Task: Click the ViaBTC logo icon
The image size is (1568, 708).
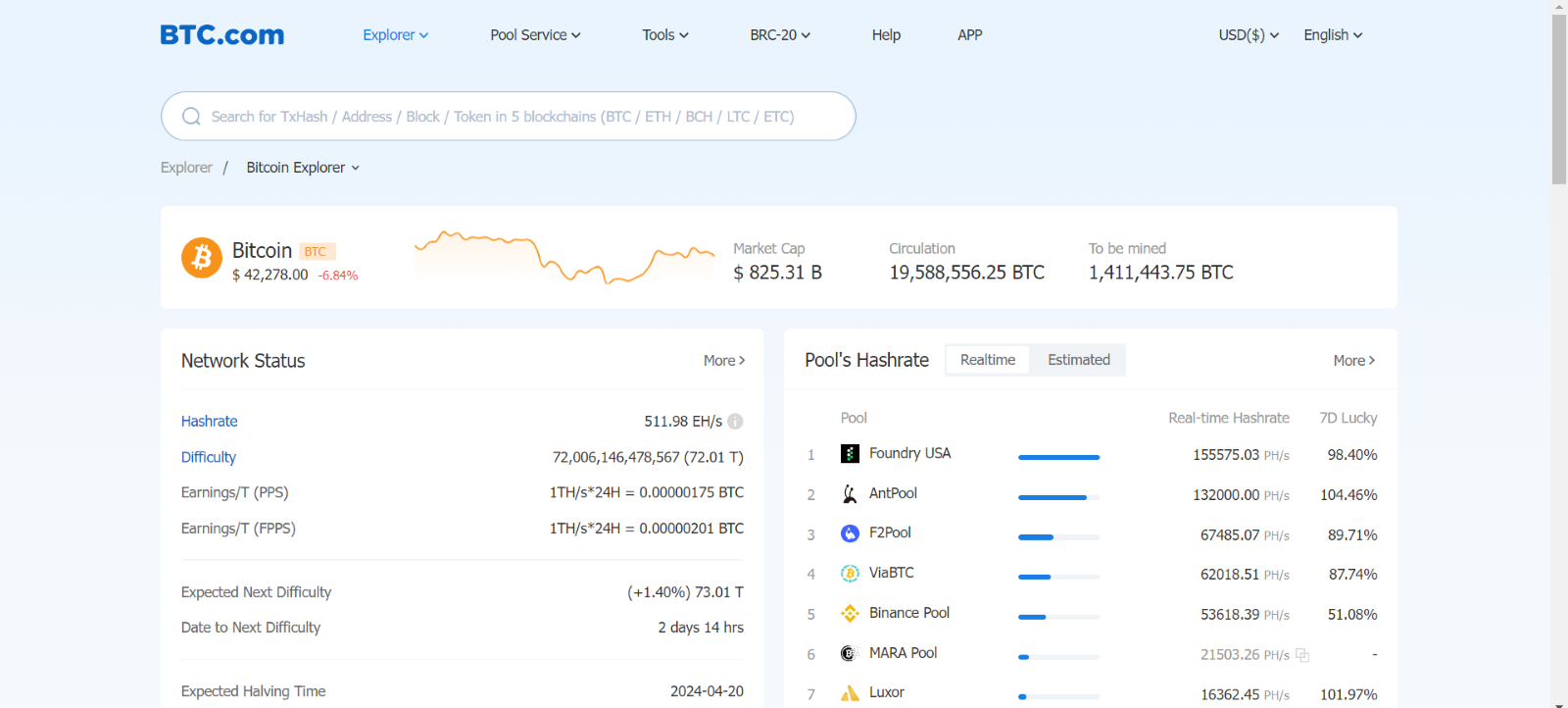Action: (850, 574)
